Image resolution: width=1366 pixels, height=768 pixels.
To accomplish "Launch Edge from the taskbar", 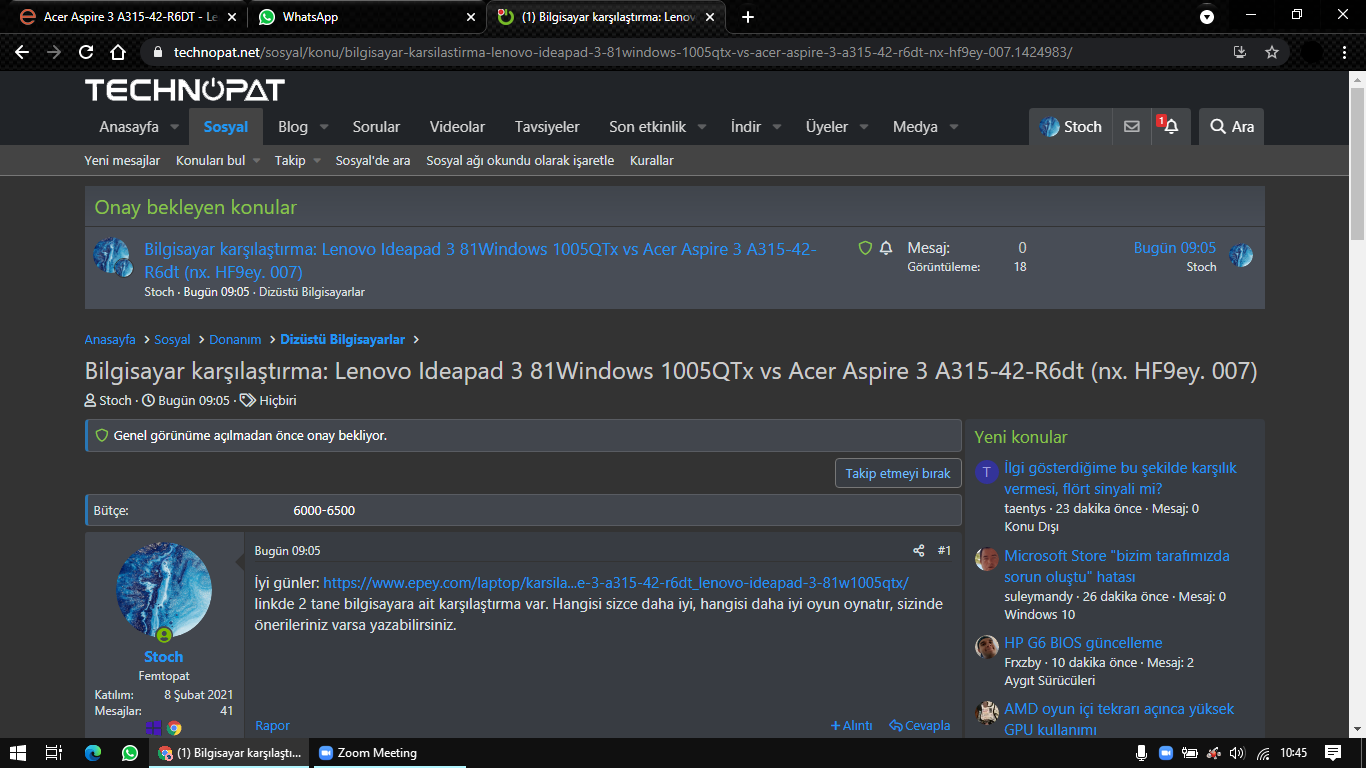I will [x=93, y=753].
